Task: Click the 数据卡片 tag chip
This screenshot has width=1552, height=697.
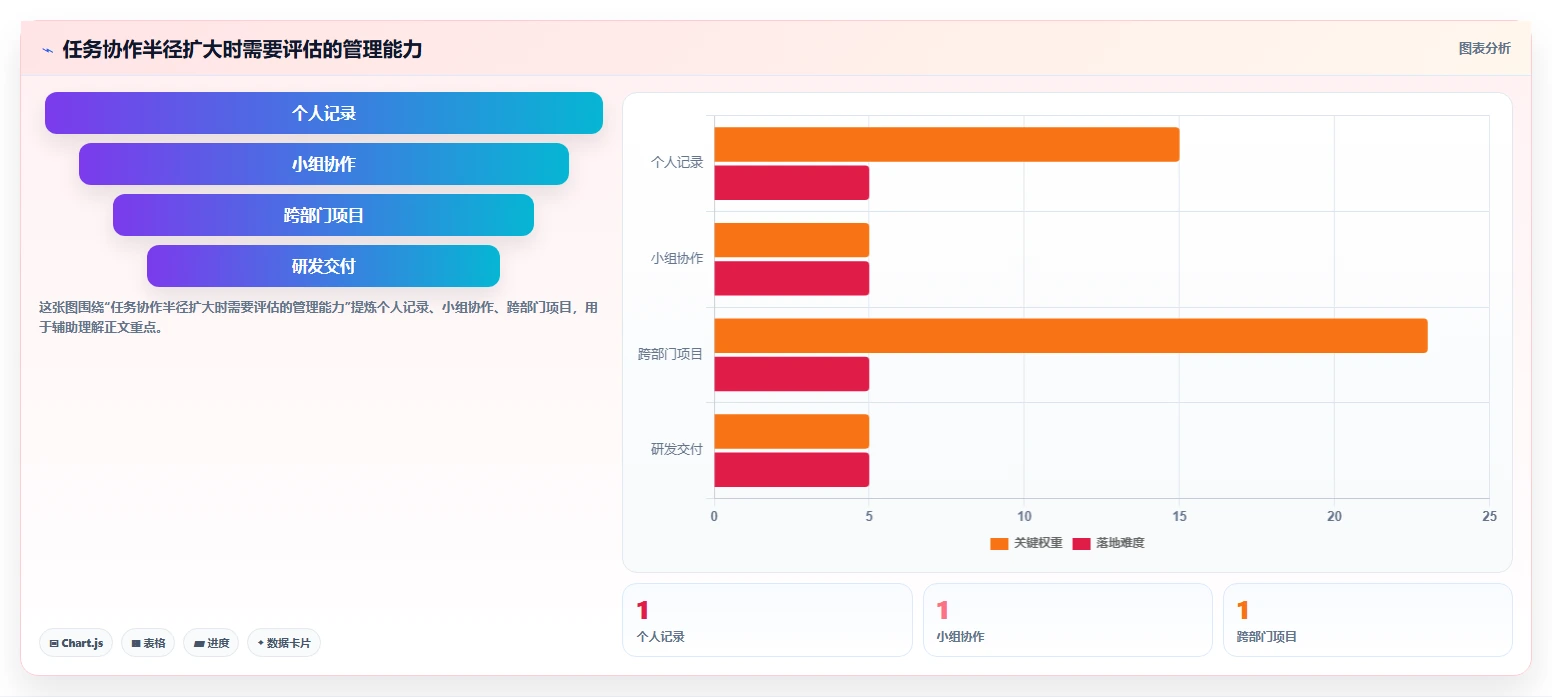Action: [x=284, y=643]
